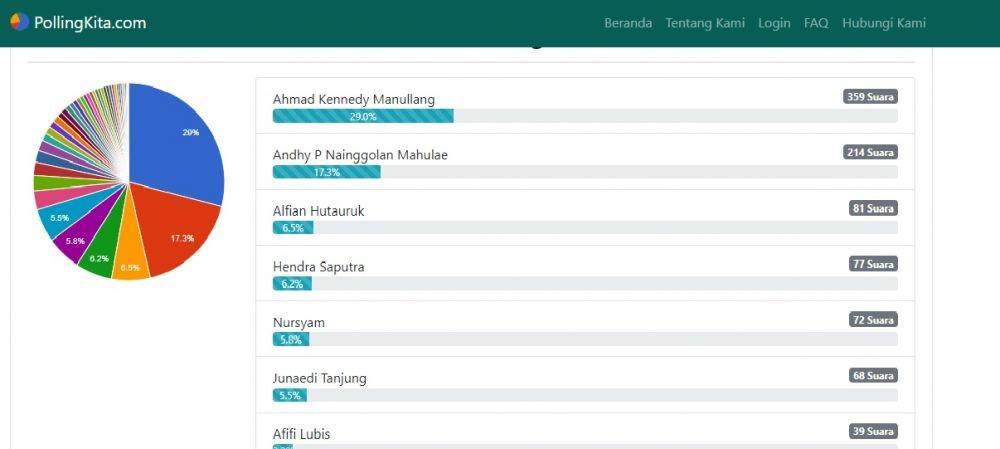Open the Tentang Kami page
The width and height of the screenshot is (1000, 449).
705,23
